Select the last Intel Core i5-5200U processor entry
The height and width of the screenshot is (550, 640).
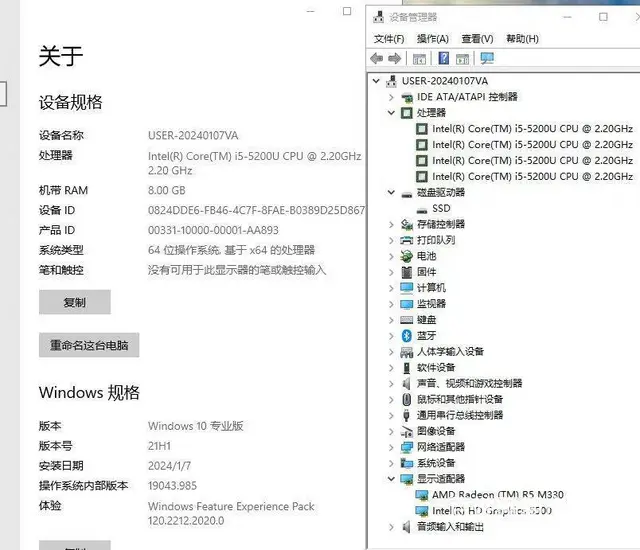532,177
